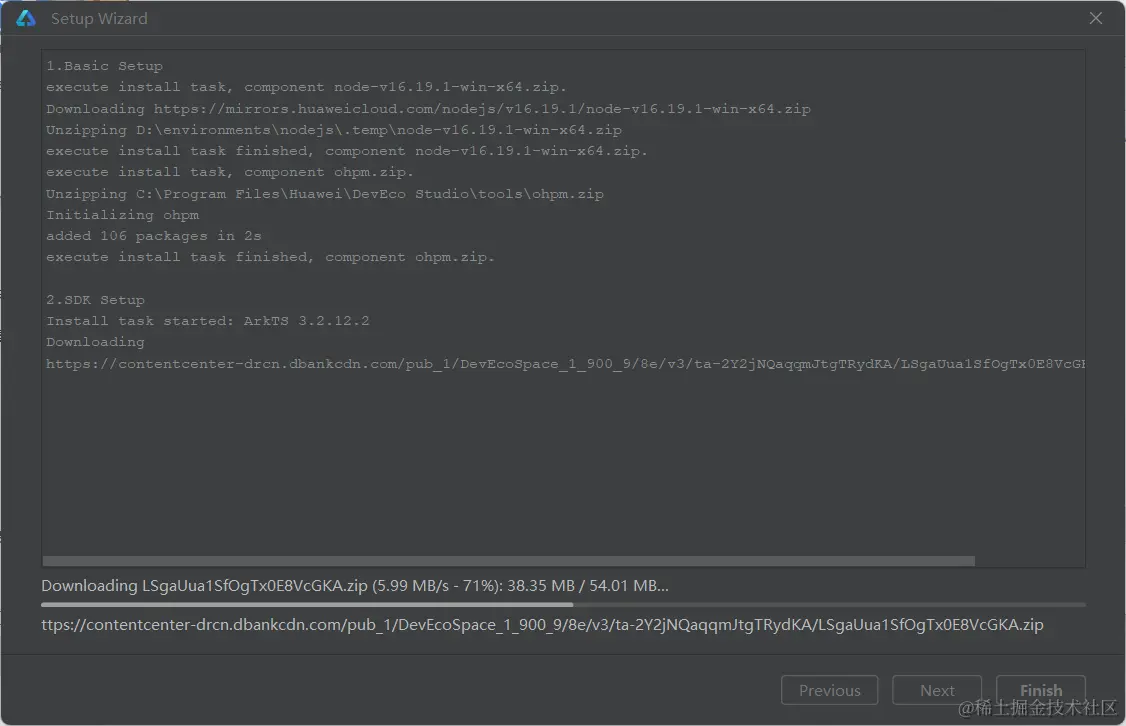
Task: Click the DevEco Studio logo icon
Action: pyautogui.click(x=26, y=19)
